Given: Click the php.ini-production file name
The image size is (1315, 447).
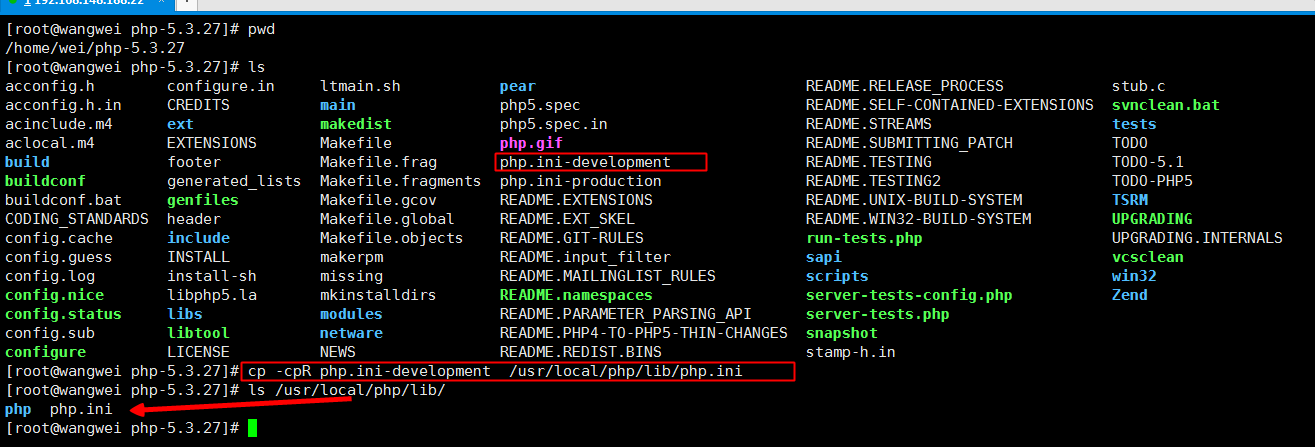Looking at the screenshot, I should [581, 181].
